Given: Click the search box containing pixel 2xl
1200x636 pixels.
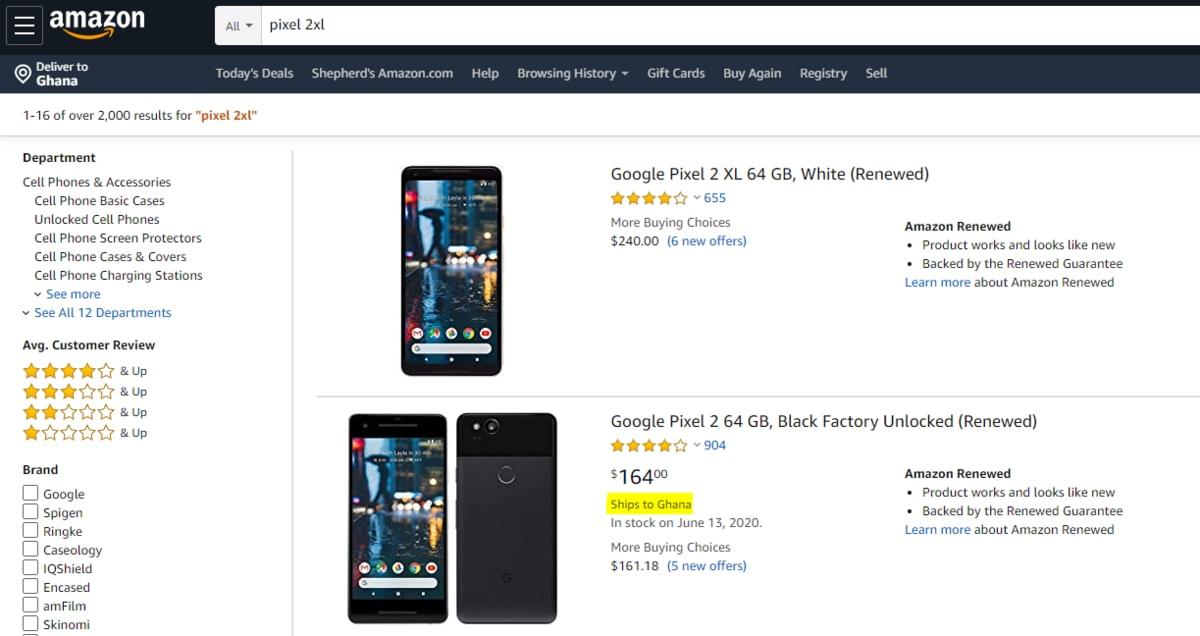Looking at the screenshot, I should pyautogui.click(x=700, y=25).
